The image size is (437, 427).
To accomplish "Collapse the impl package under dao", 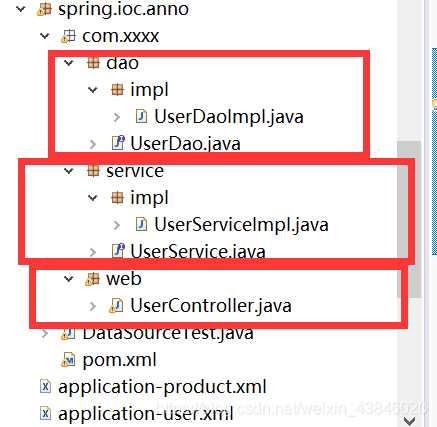I will (x=93, y=90).
